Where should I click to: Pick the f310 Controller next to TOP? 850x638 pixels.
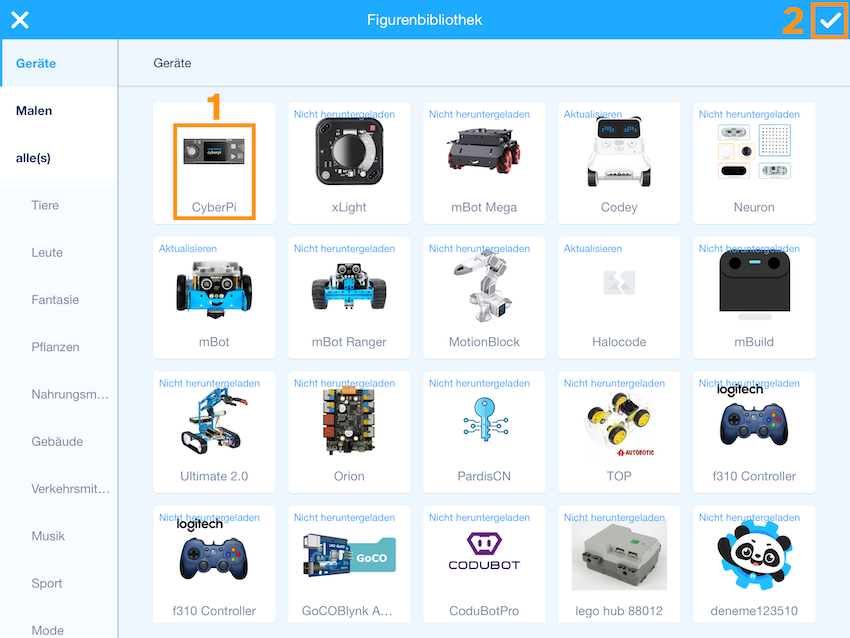pyautogui.click(x=754, y=417)
